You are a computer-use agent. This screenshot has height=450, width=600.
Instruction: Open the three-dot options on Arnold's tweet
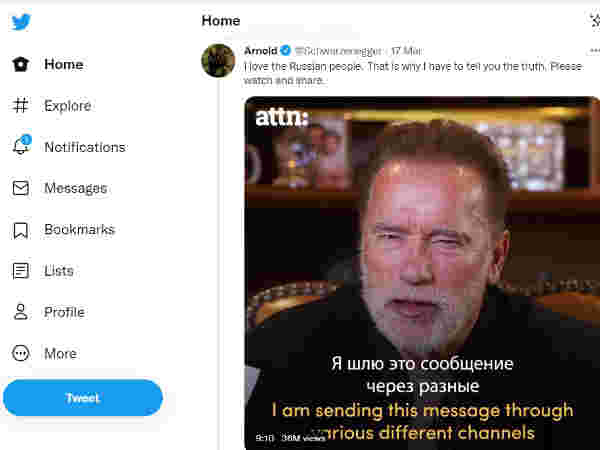(595, 50)
